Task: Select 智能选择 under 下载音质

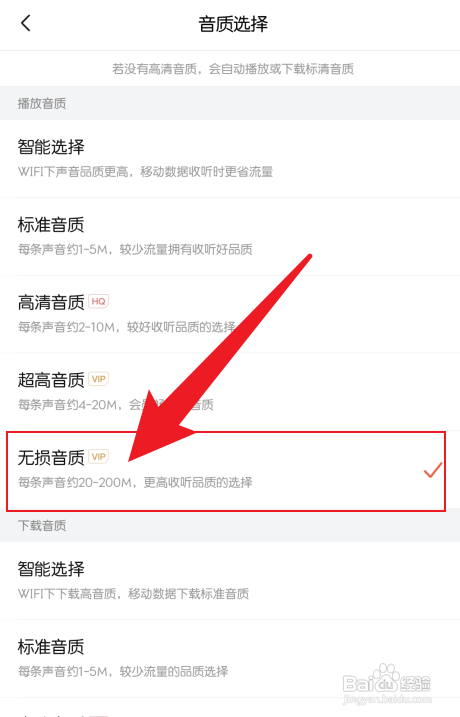Action: point(230,581)
